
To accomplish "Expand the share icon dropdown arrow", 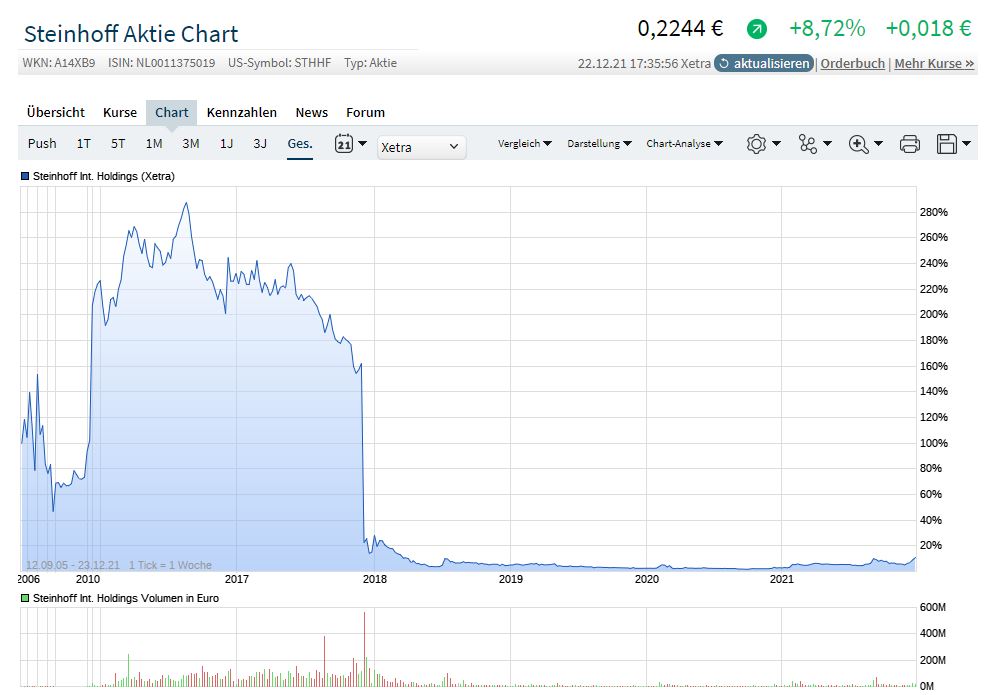I will [x=828, y=144].
